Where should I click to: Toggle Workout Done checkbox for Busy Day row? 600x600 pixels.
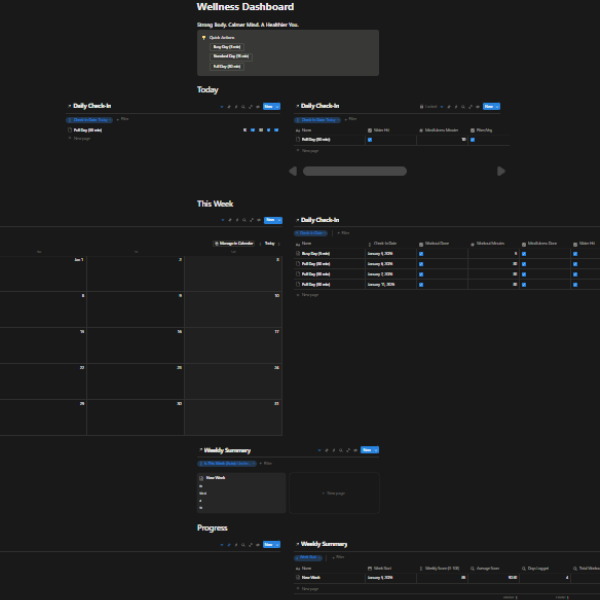coord(421,254)
